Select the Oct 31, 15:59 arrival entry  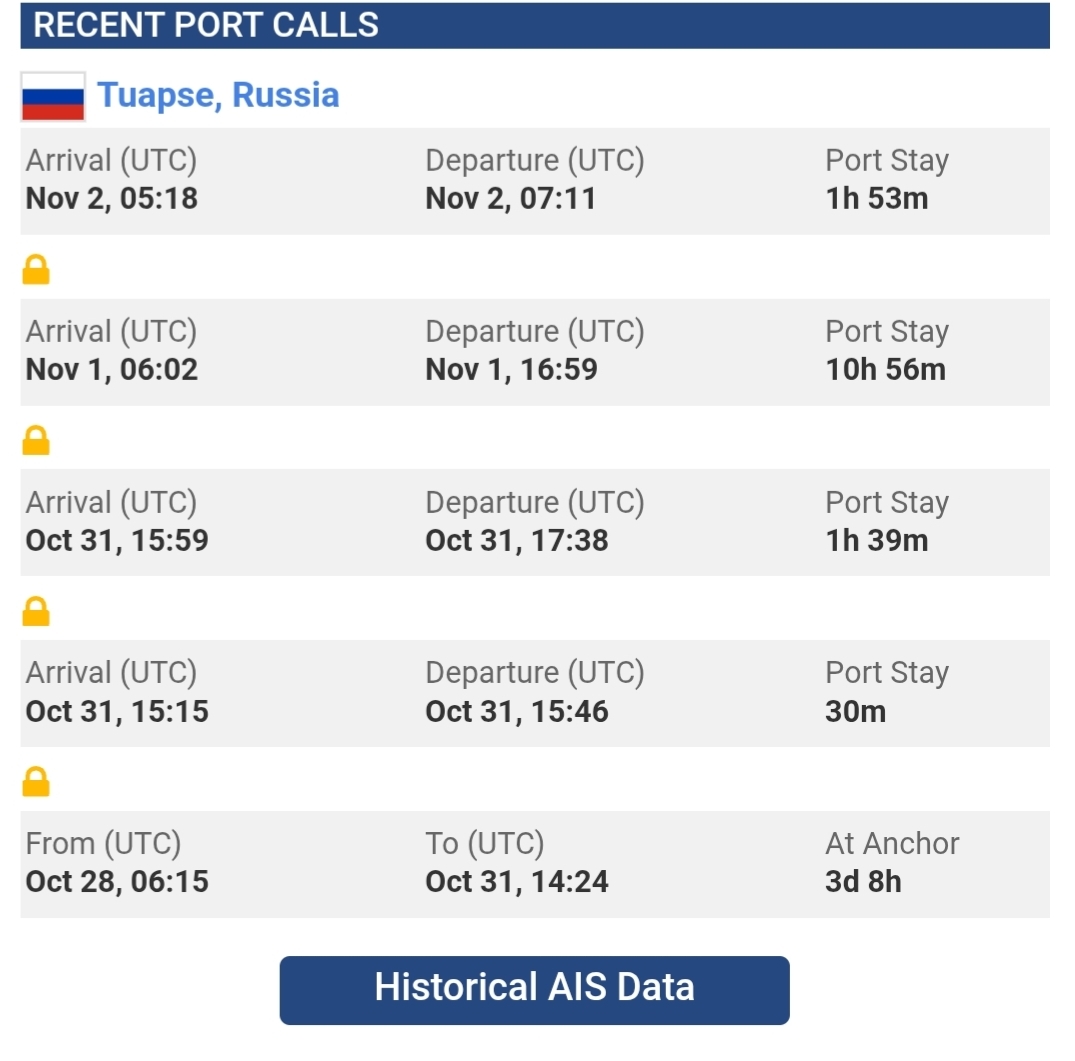coord(117,540)
